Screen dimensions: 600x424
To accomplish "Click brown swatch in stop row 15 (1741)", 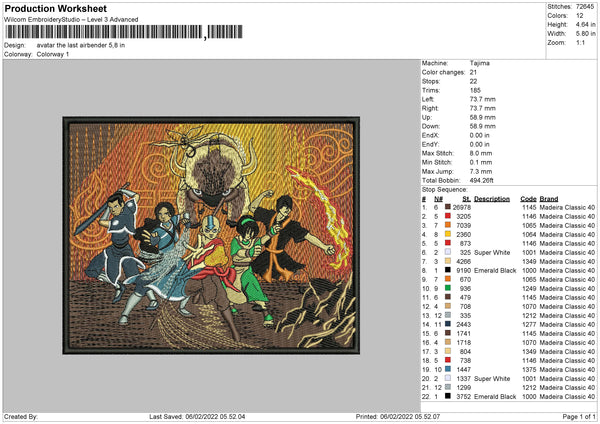I will [447, 333].
